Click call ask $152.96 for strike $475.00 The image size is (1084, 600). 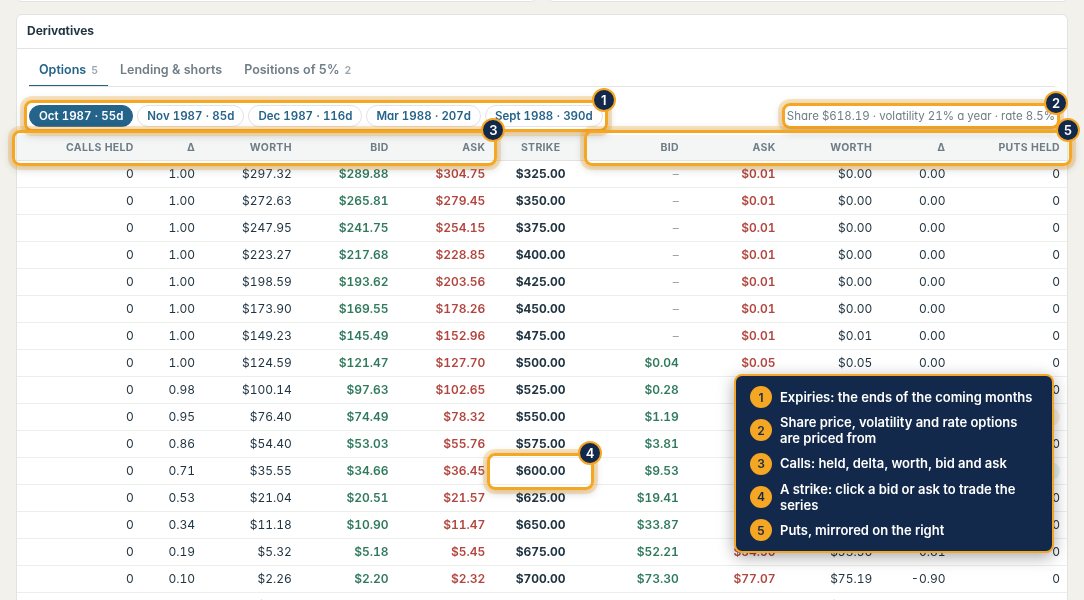(460, 335)
